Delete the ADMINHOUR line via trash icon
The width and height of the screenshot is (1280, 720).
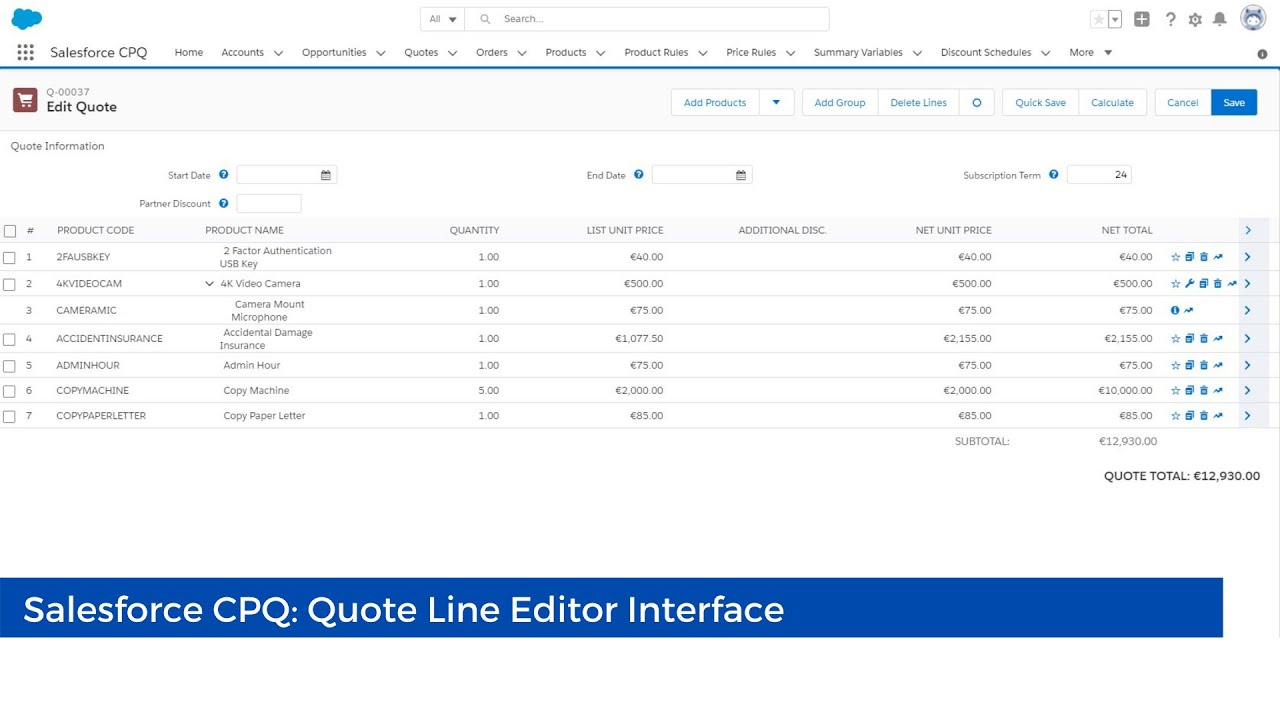[1204, 366]
